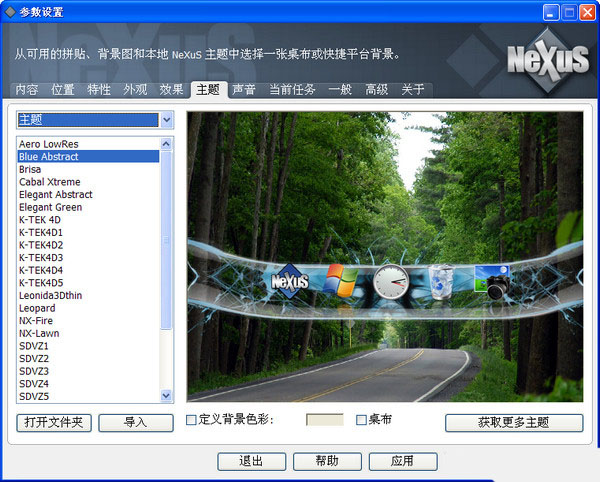The image size is (600, 482).
Task: Click the diamond icon in the title bar
Action: coord(10,12)
